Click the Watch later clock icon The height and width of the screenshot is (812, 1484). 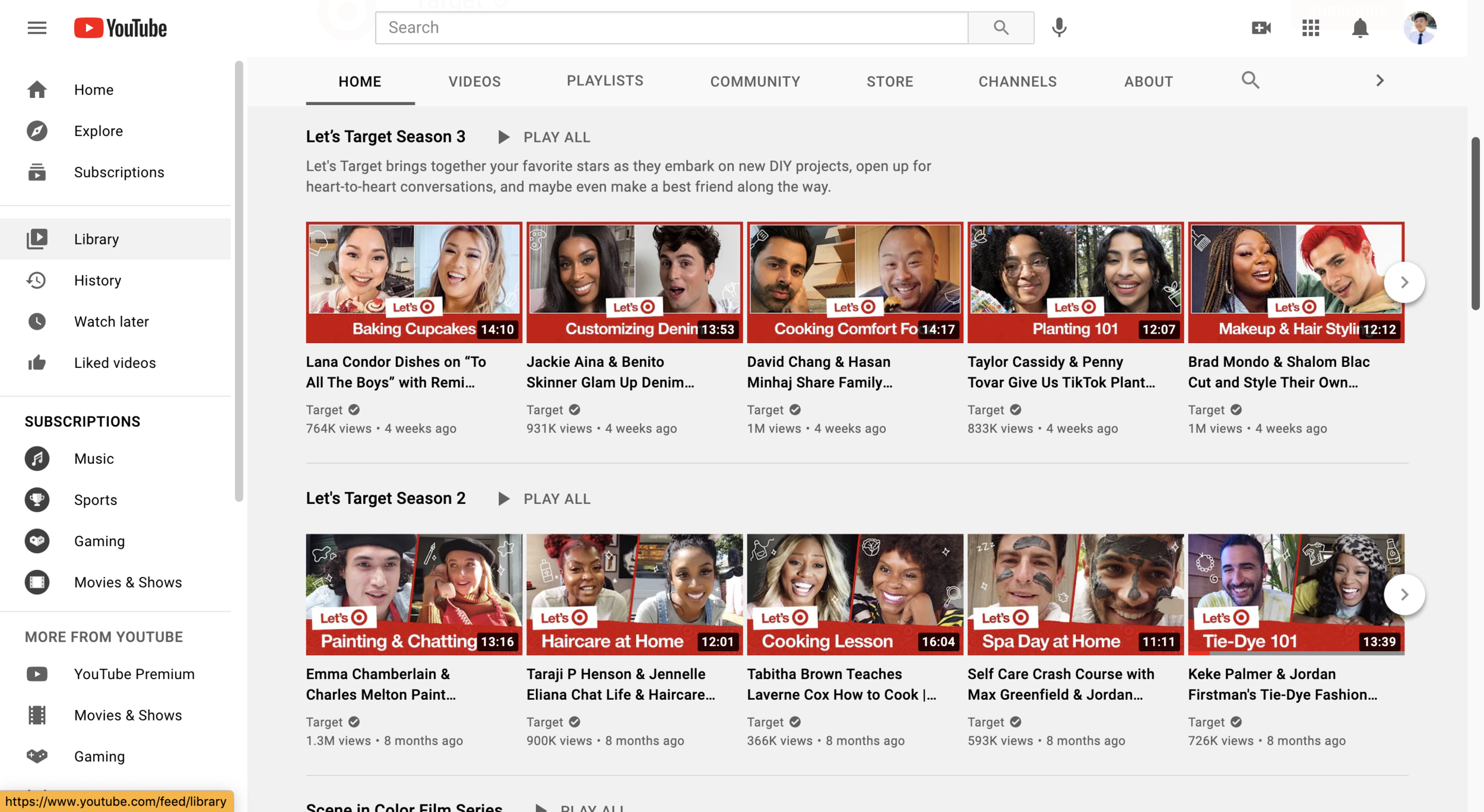pos(37,322)
